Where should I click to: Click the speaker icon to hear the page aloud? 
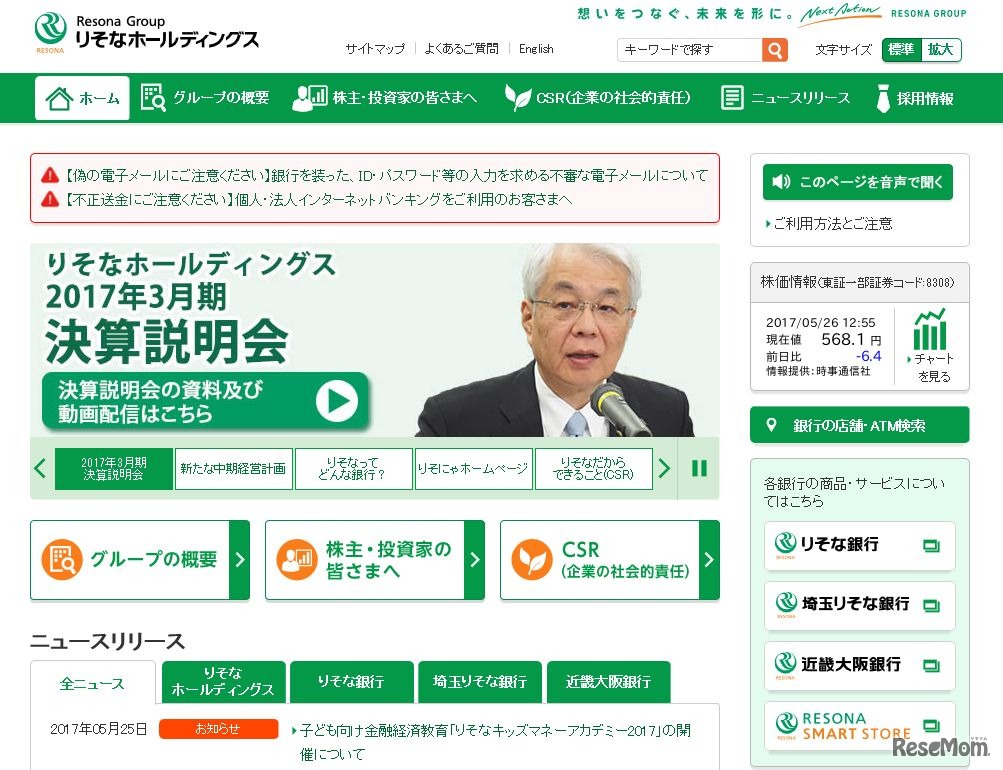click(781, 182)
